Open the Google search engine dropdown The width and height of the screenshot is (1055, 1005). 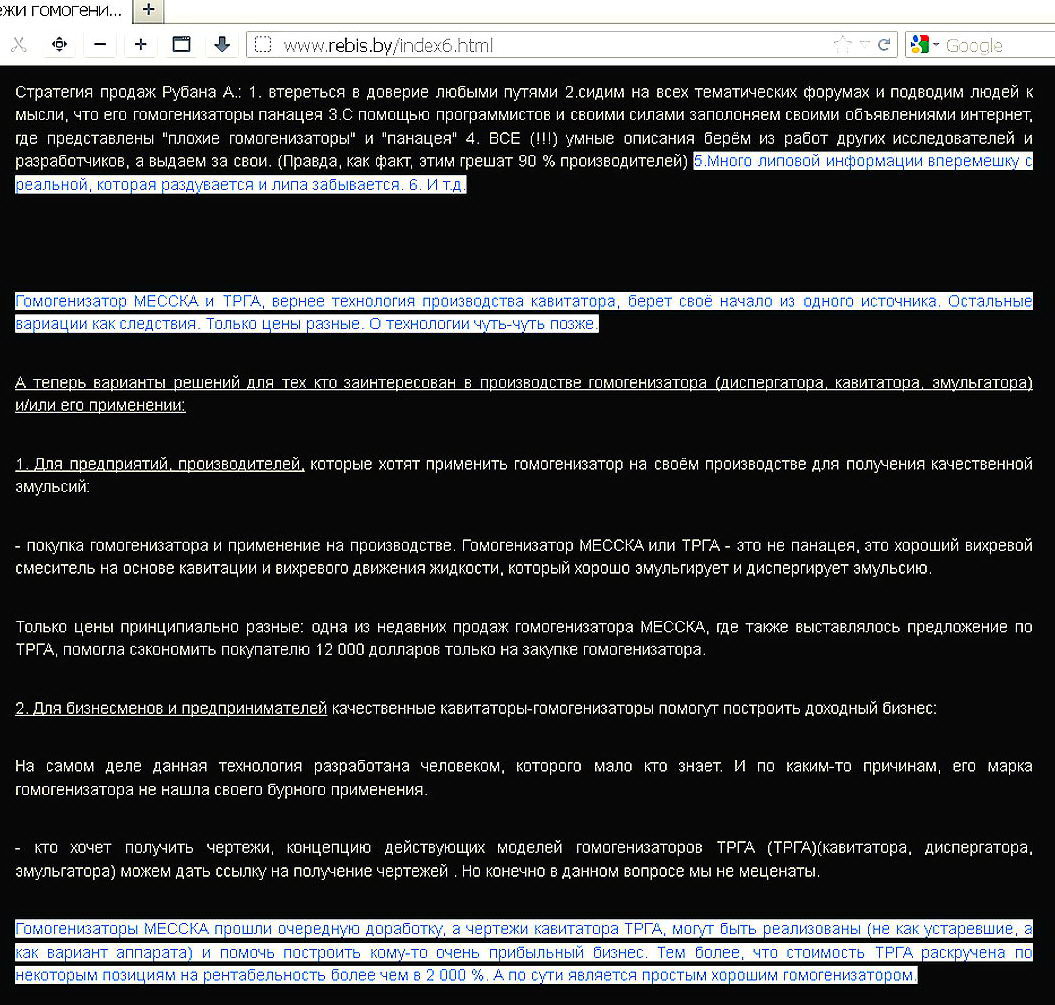pos(924,45)
